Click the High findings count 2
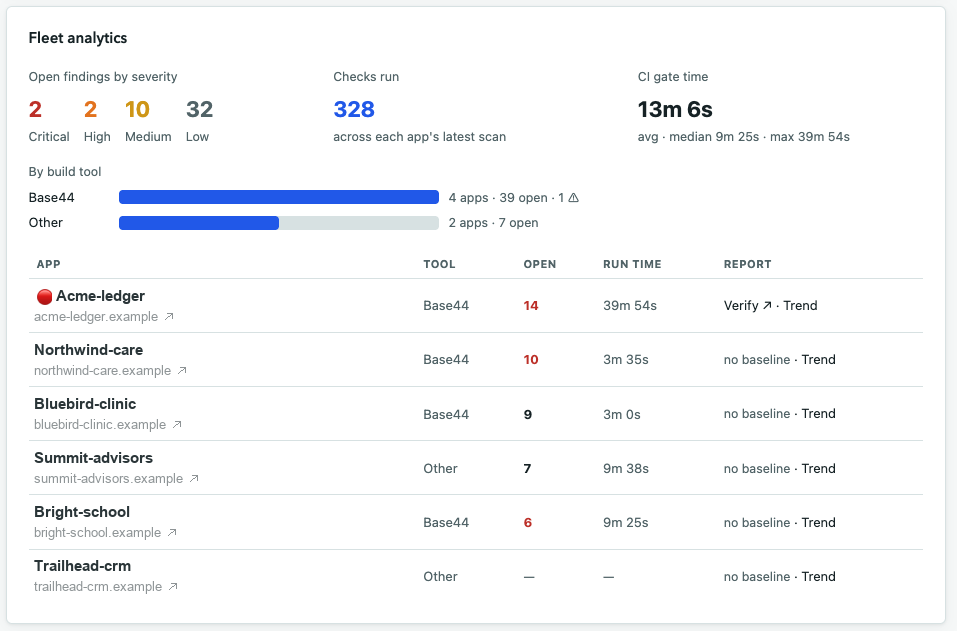 point(90,109)
